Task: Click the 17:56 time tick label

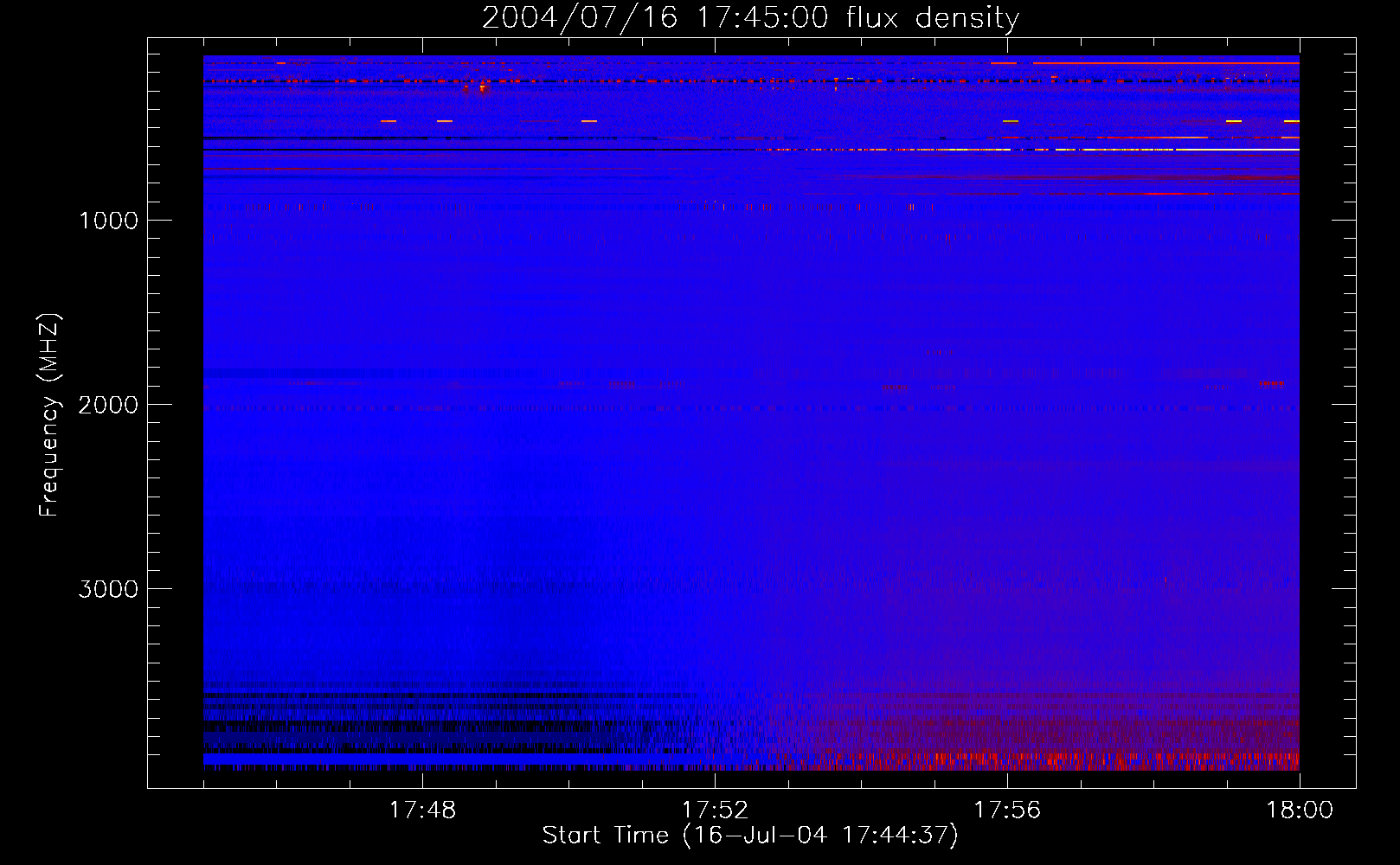Action: tap(1007, 811)
